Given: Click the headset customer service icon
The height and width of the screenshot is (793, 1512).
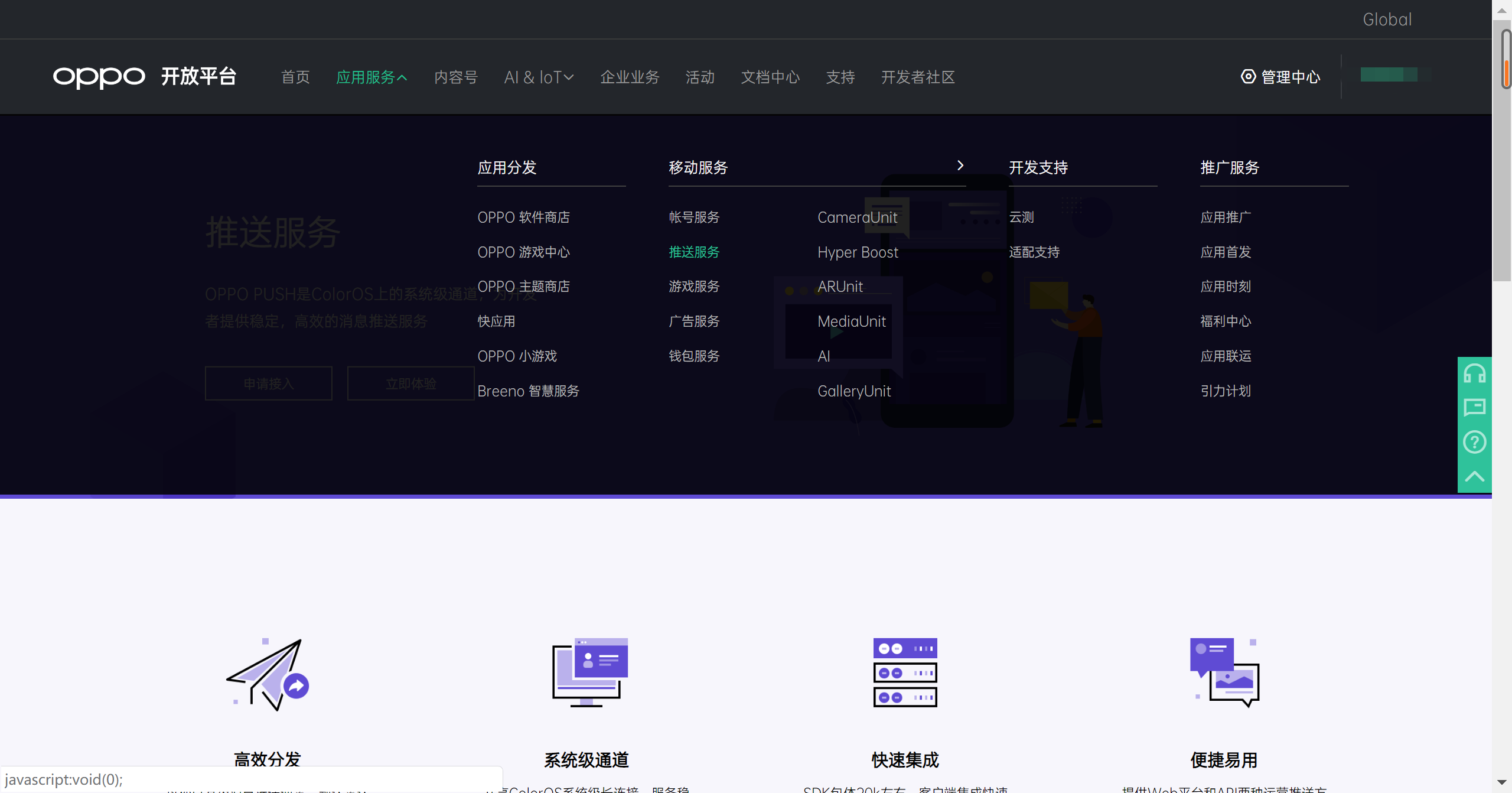Looking at the screenshot, I should click(x=1474, y=374).
